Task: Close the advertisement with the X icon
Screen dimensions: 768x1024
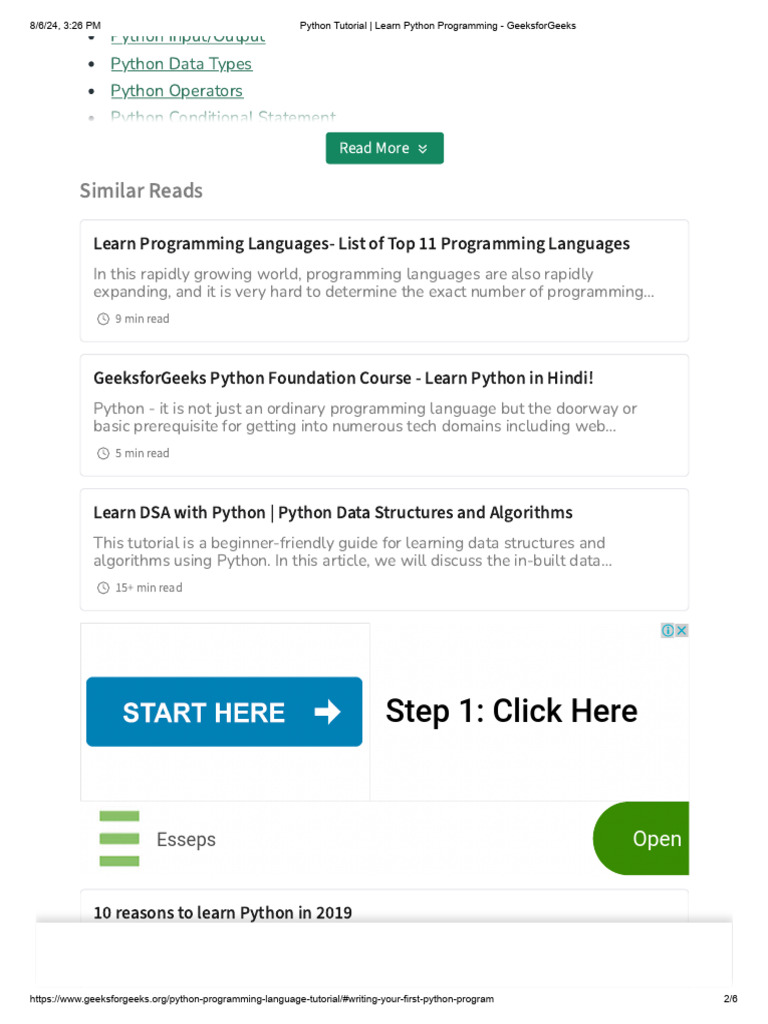Action: [x=681, y=631]
